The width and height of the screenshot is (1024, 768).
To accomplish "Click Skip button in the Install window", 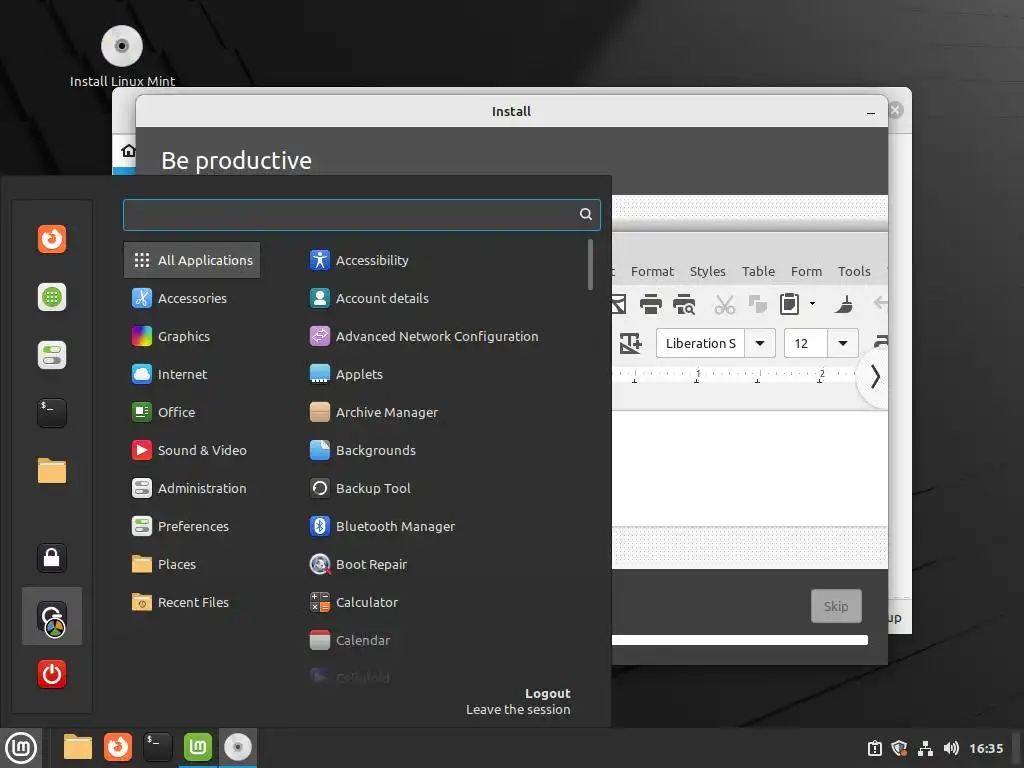I will (836, 606).
